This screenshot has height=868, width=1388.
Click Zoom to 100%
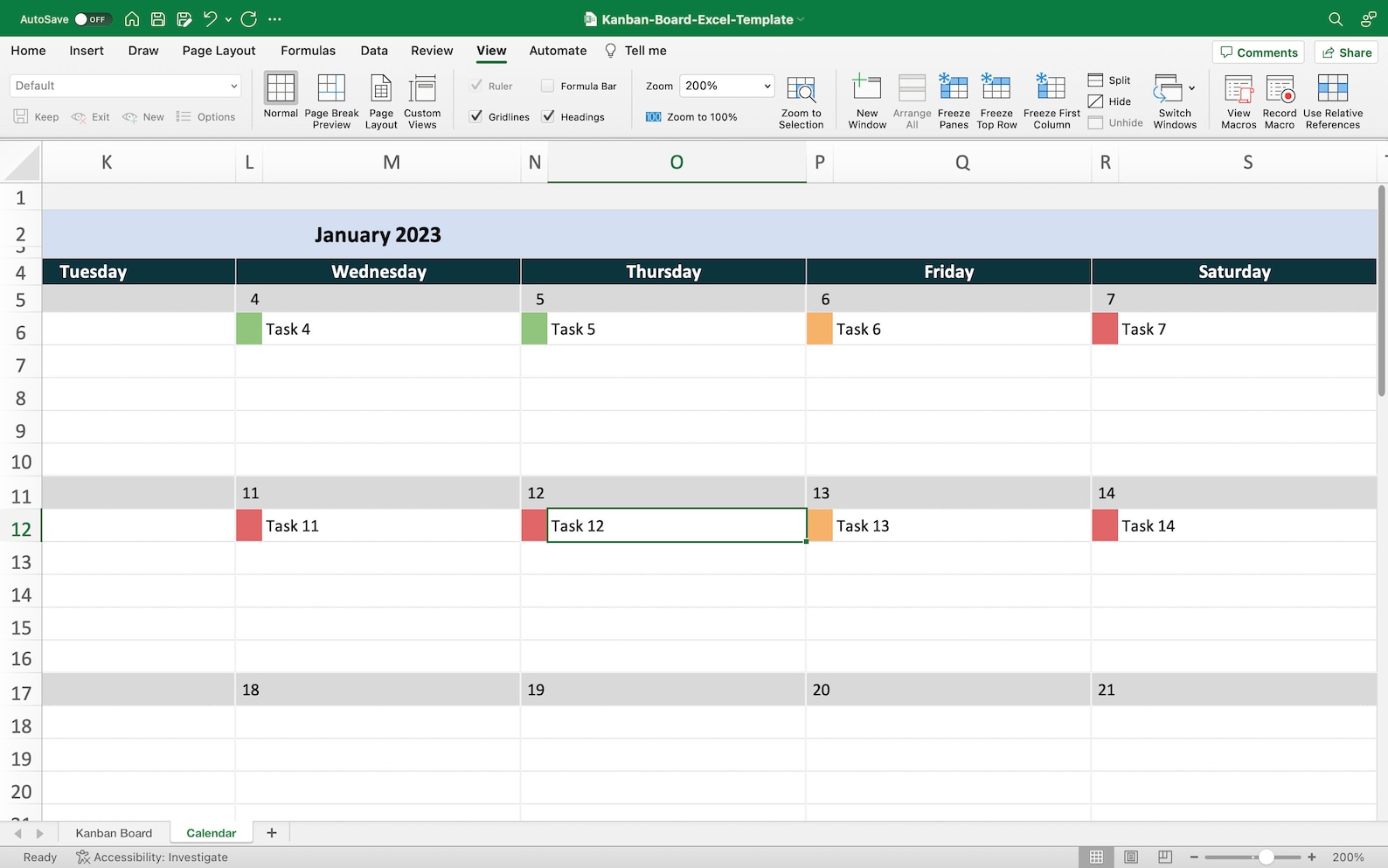tap(691, 116)
